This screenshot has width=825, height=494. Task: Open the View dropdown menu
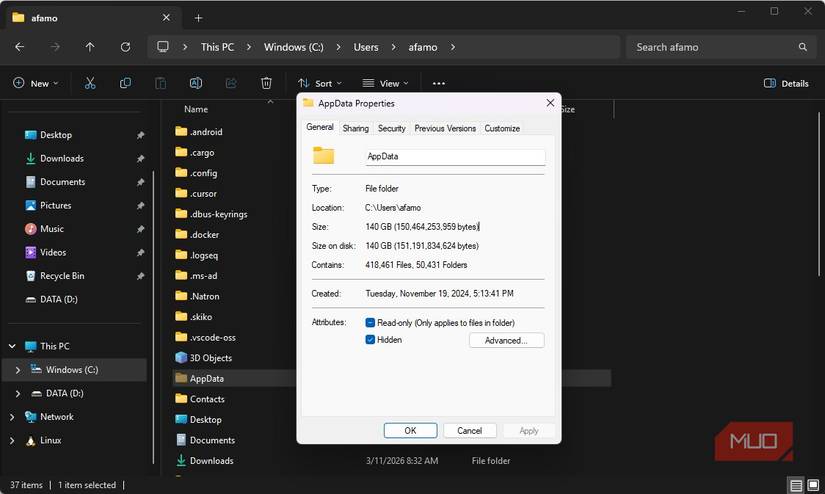[x=386, y=83]
